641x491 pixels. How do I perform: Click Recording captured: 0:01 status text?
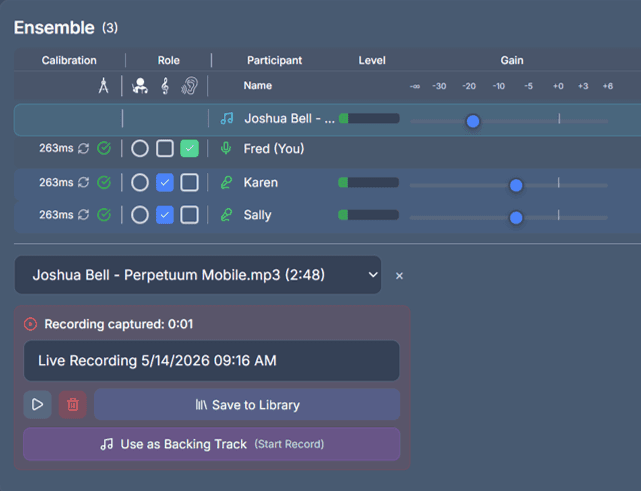[119, 324]
